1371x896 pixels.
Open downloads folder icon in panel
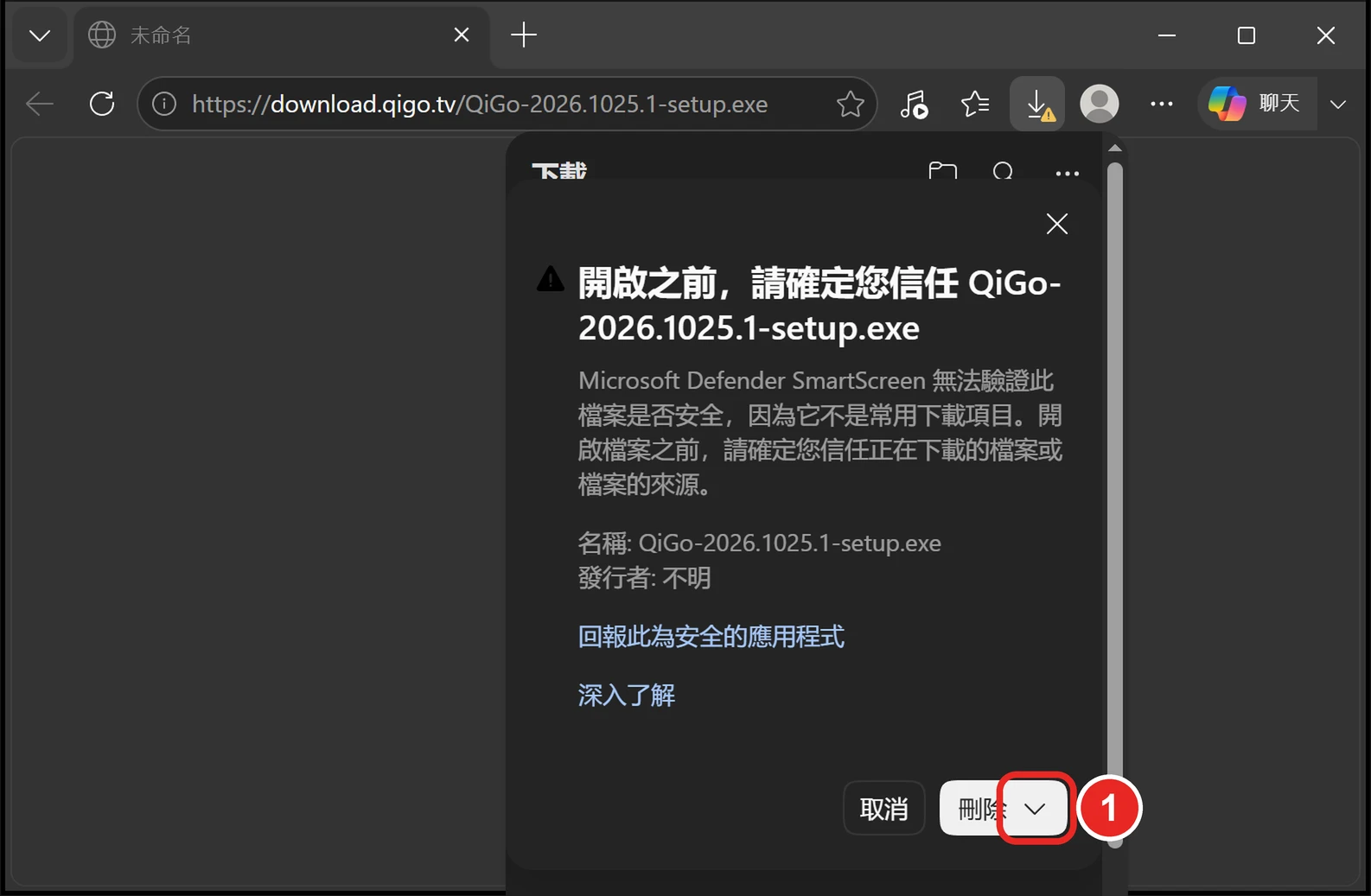click(x=942, y=172)
